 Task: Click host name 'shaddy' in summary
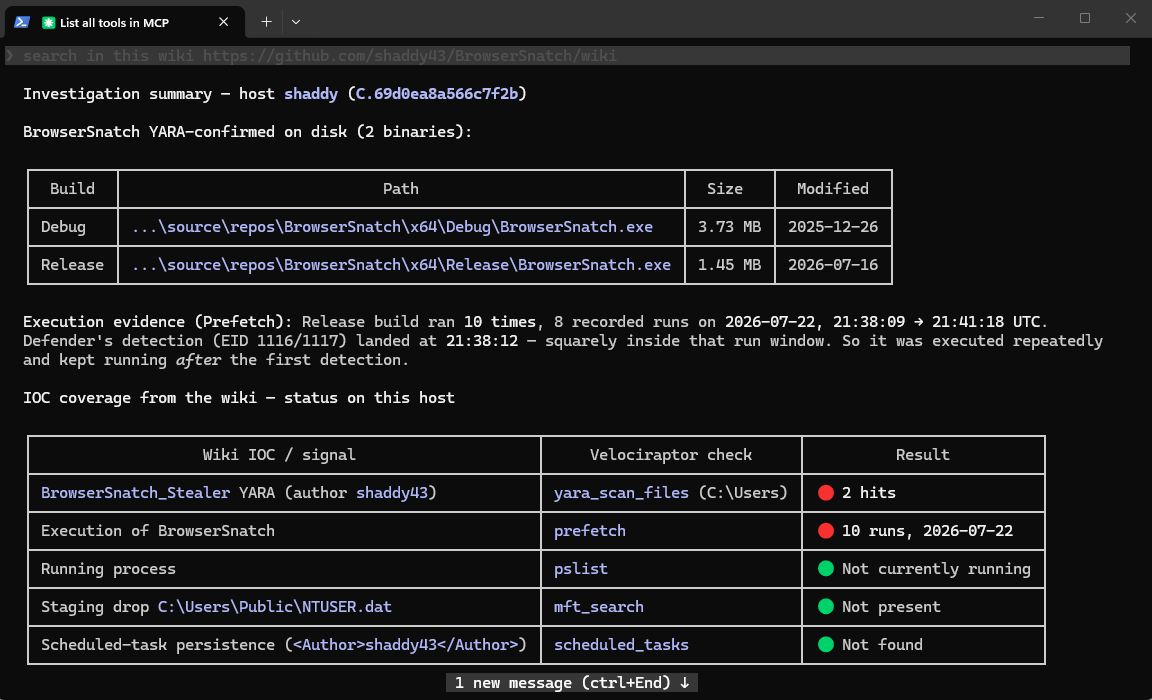point(311,94)
